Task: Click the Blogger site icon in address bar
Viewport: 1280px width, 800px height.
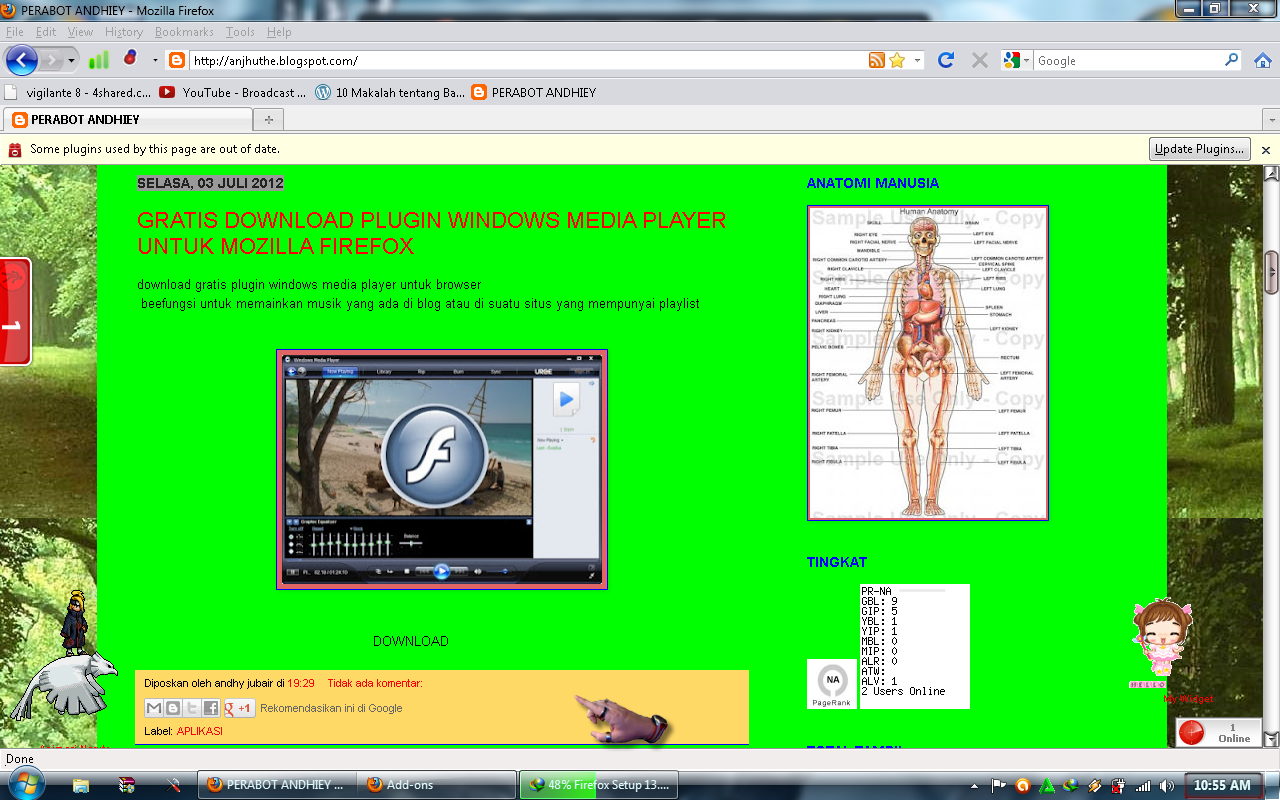Action: [x=177, y=60]
